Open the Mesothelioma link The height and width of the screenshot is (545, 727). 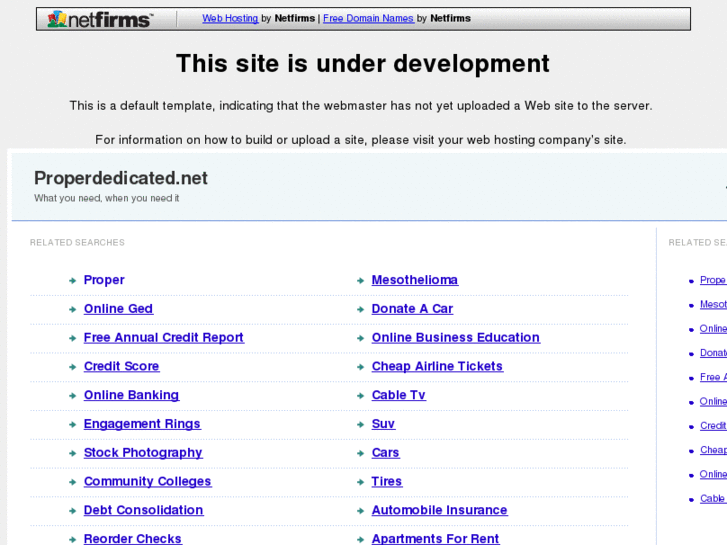415,280
